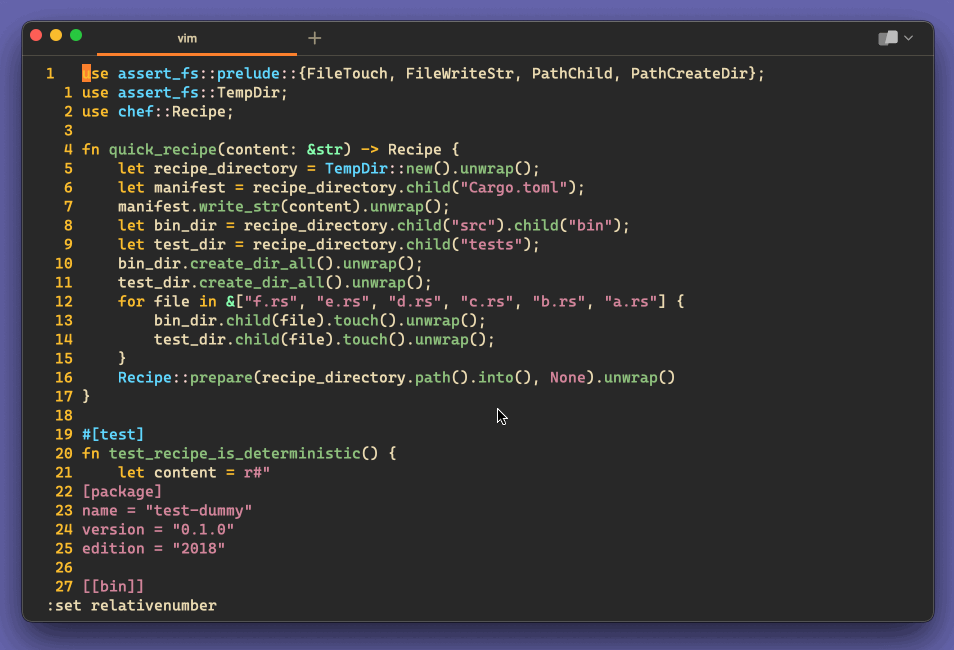Click the "[[bin]]" line at the bottom
The width and height of the screenshot is (954, 650).
pyautogui.click(x=113, y=586)
